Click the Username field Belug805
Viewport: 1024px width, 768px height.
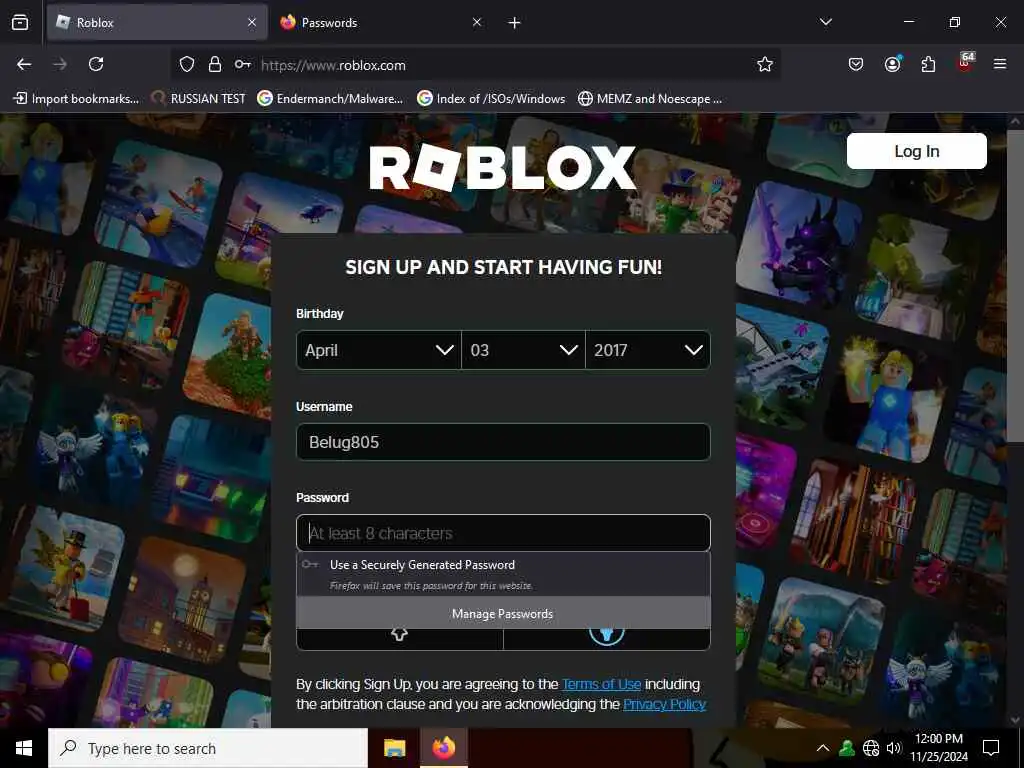(503, 442)
